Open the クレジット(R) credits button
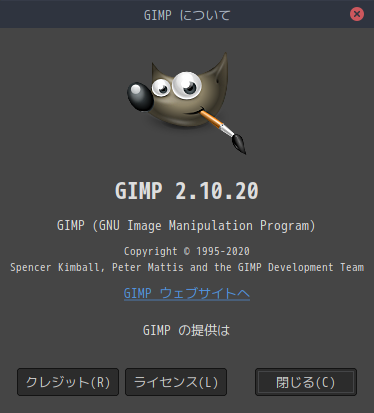Screen dimensions: 374x413 [68, 382]
